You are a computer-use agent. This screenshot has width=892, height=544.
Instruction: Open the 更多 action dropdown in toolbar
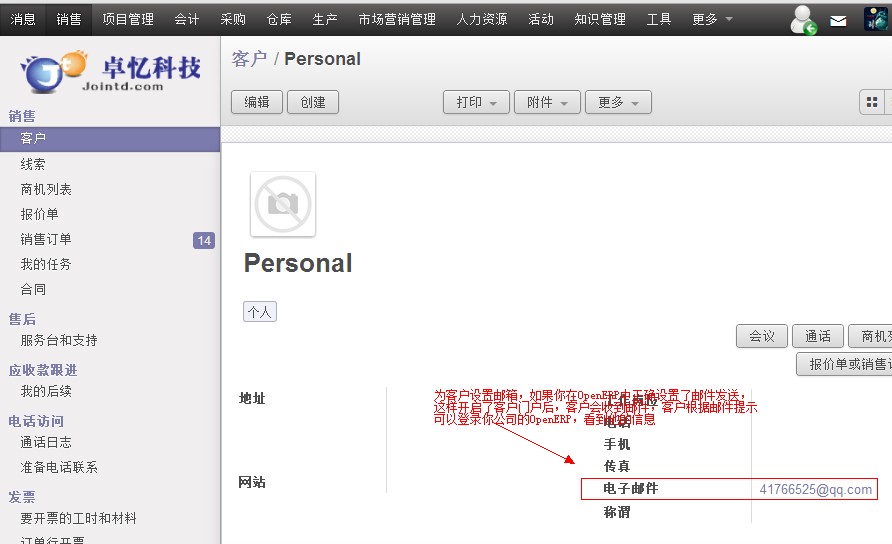(619, 102)
